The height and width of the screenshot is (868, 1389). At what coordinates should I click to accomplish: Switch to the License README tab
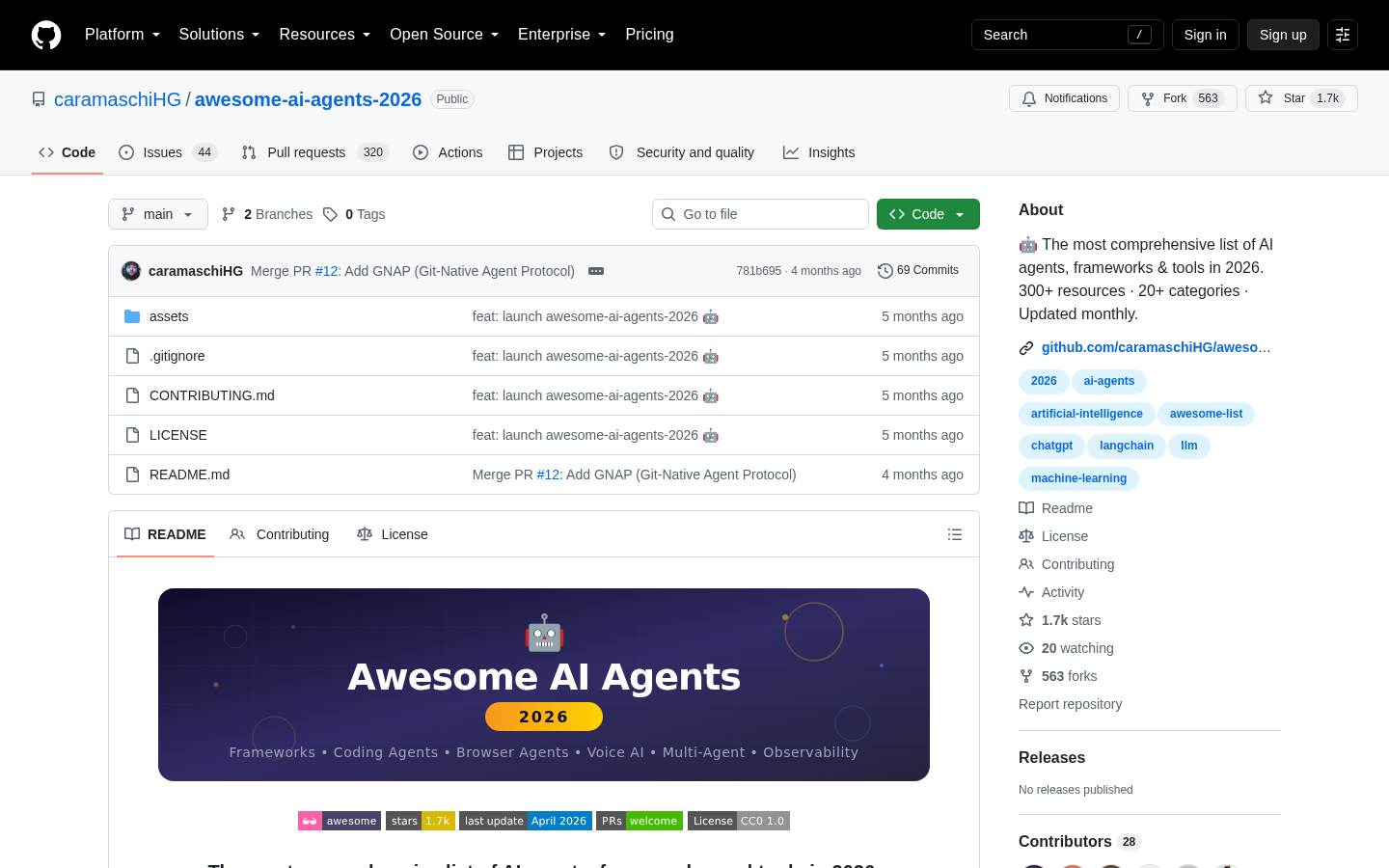(393, 534)
